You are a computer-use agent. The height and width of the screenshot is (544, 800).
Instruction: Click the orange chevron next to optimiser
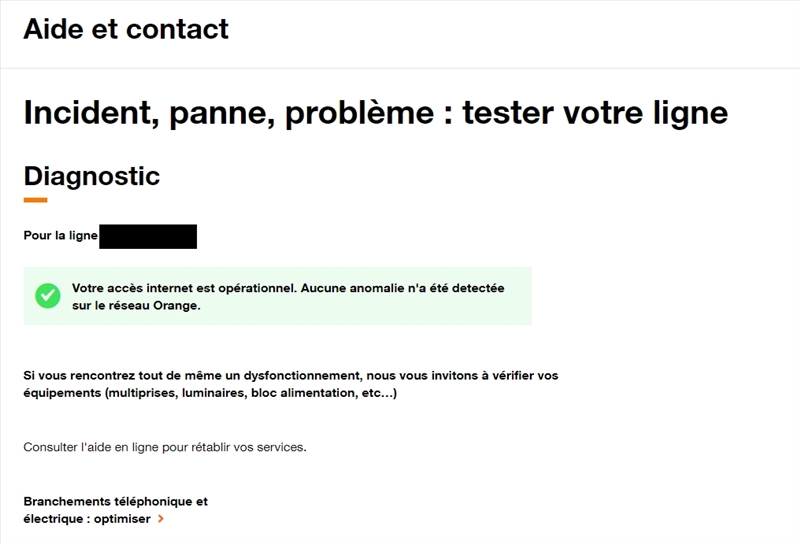coord(161,520)
